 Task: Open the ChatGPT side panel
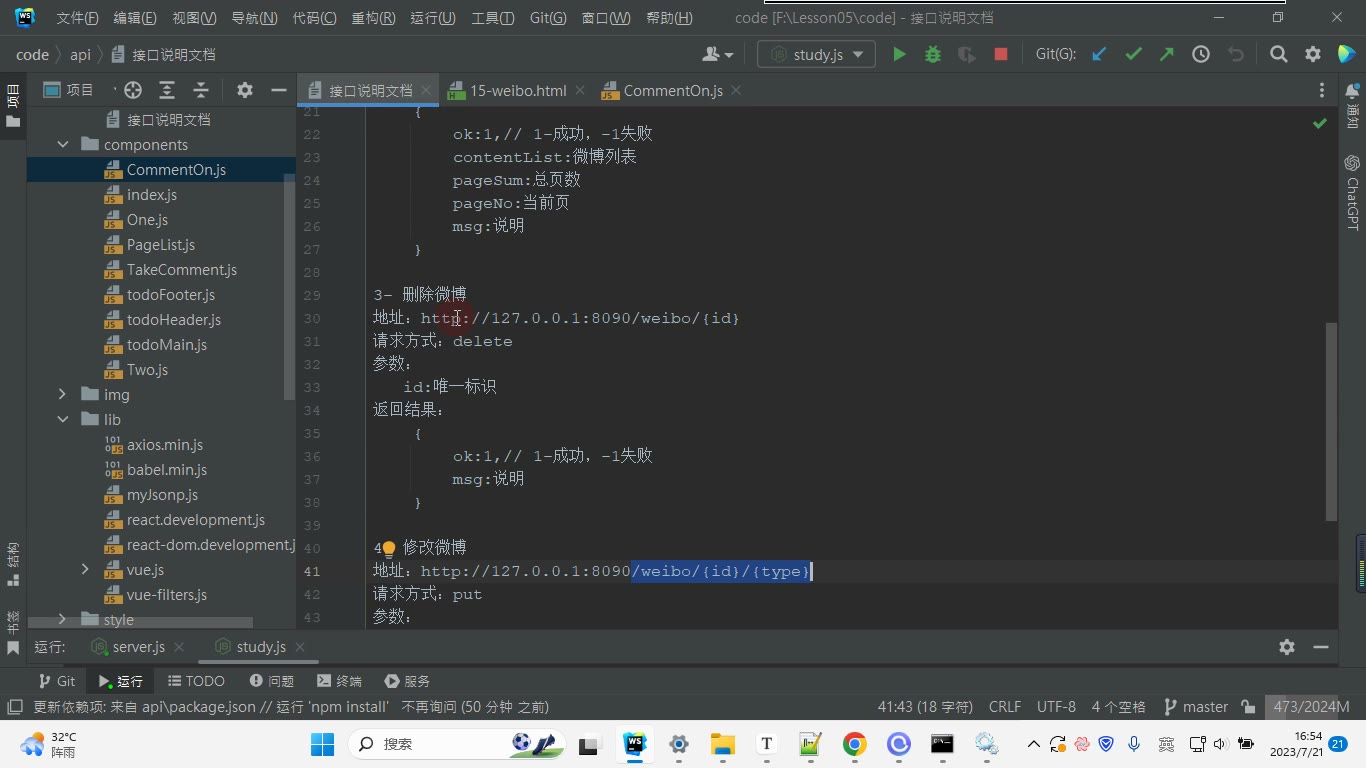point(1352,193)
